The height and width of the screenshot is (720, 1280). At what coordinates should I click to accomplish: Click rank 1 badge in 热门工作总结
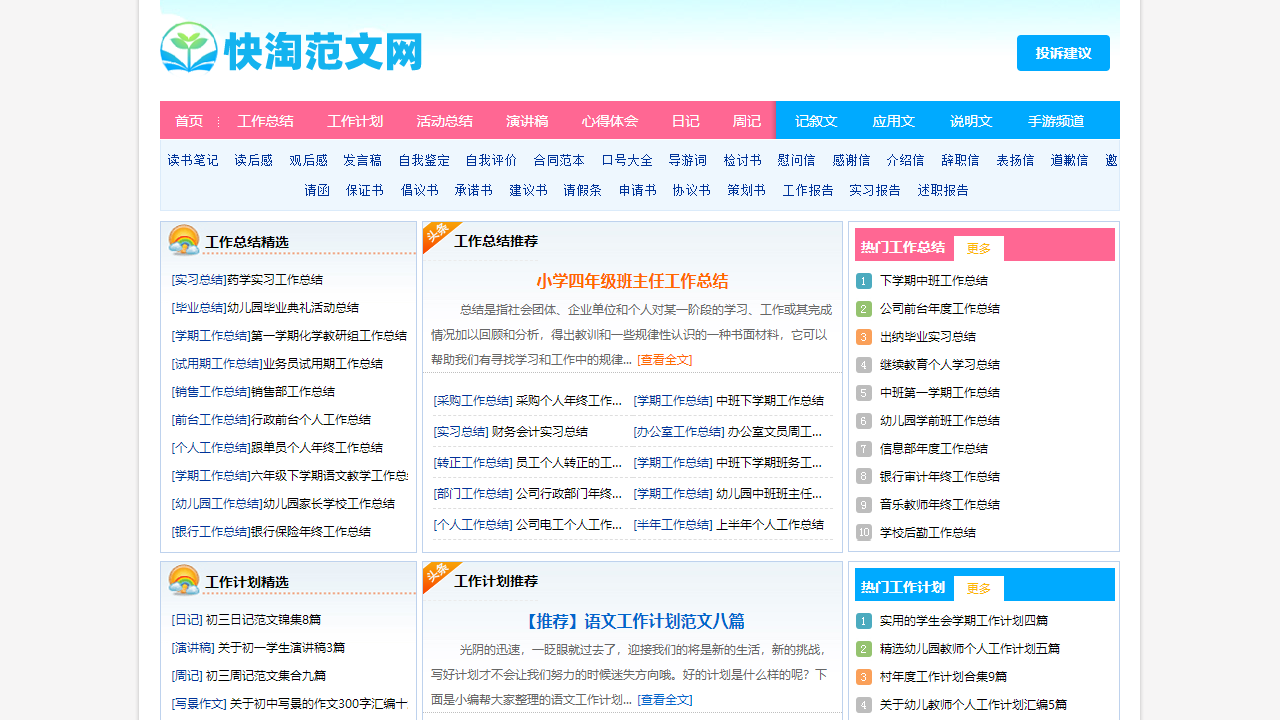pos(864,281)
